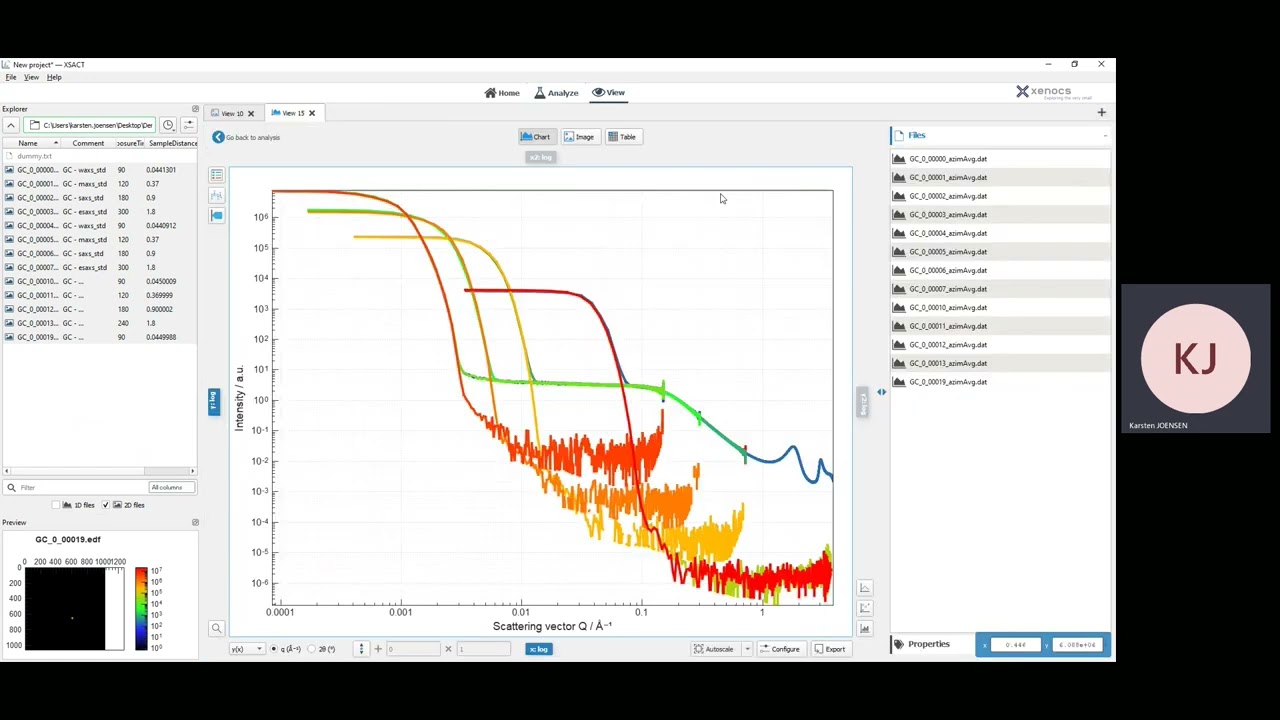The image size is (1280, 720).
Task: Close the View 10 tab
Action: pos(251,113)
